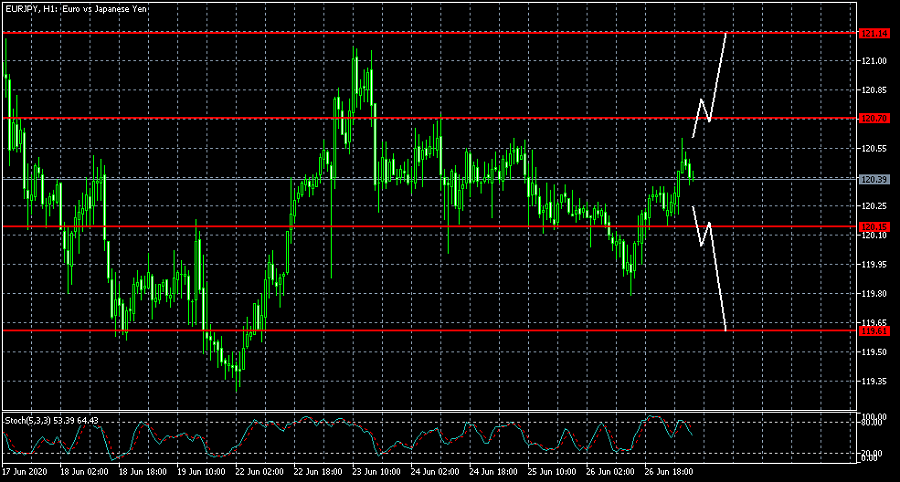Click the red 121.14 price label
900x482 pixels.
pos(874,33)
